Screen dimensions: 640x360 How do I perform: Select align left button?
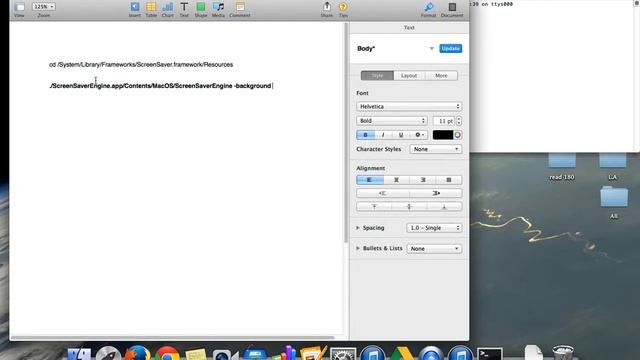coord(370,180)
